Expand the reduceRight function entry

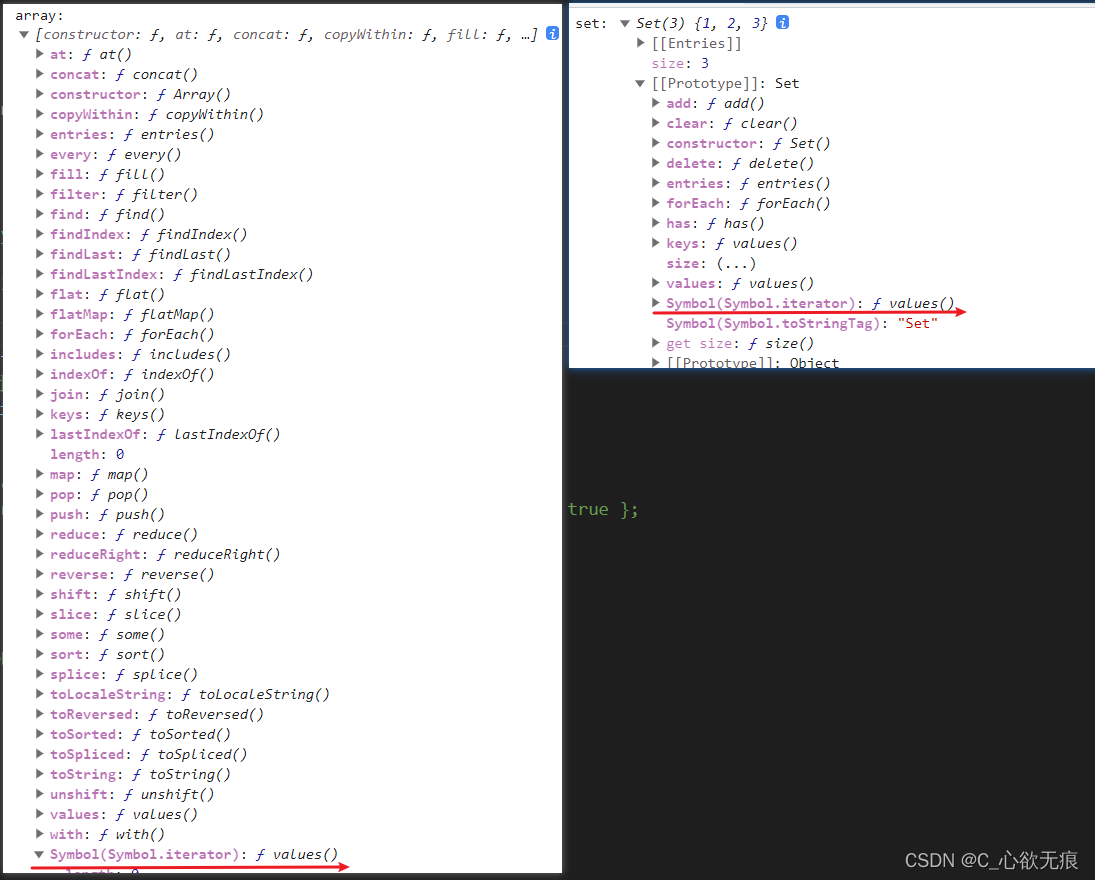(x=40, y=554)
